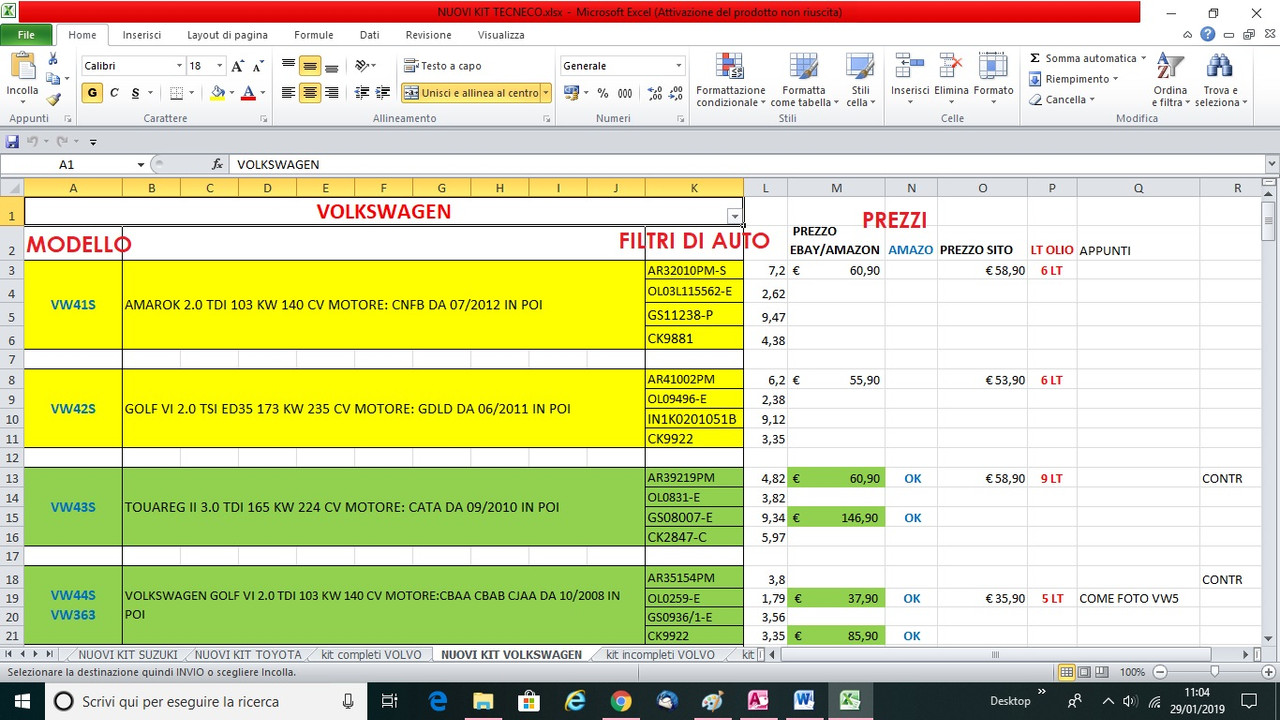
Task: Open the Generale number format dropdown
Action: (x=678, y=66)
